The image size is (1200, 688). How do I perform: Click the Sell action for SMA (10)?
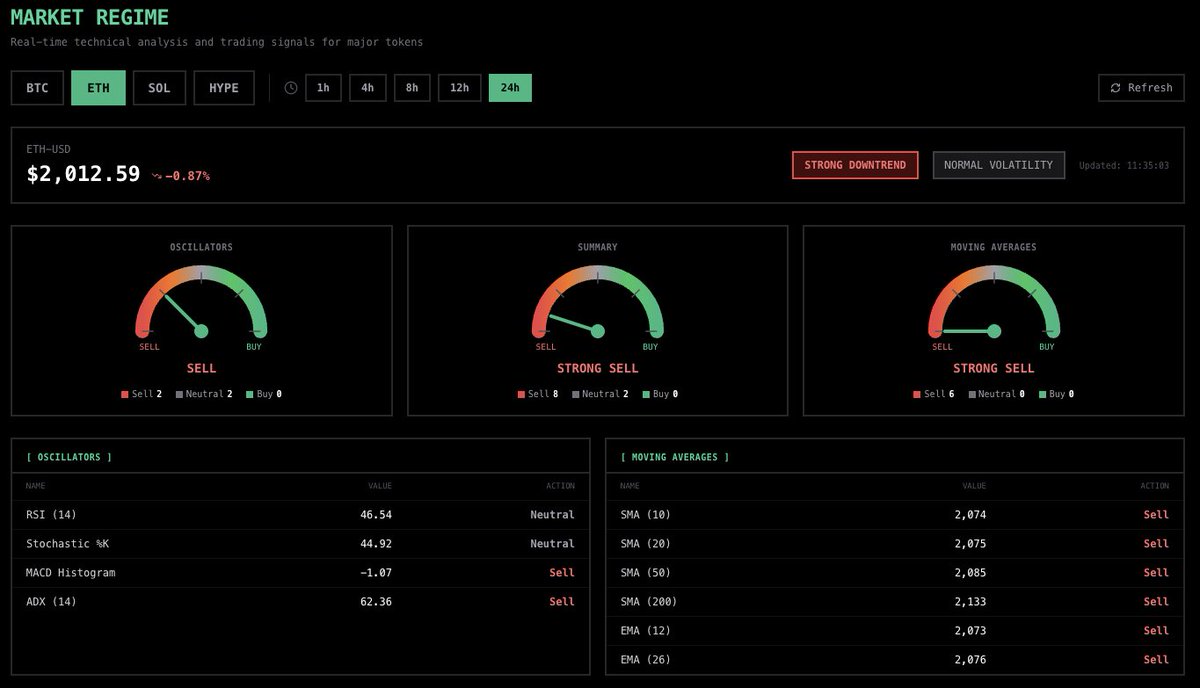[1156, 515]
